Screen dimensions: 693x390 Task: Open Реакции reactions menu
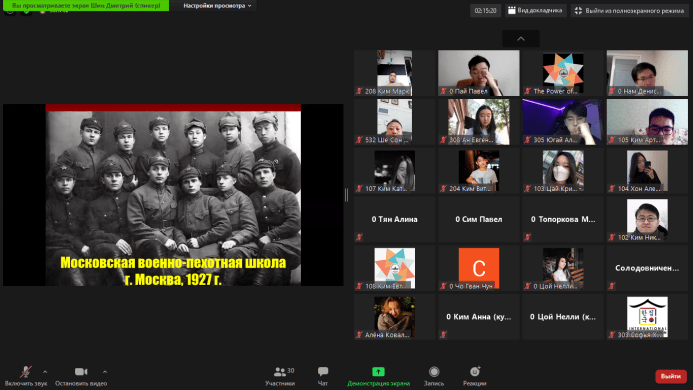coord(475,376)
